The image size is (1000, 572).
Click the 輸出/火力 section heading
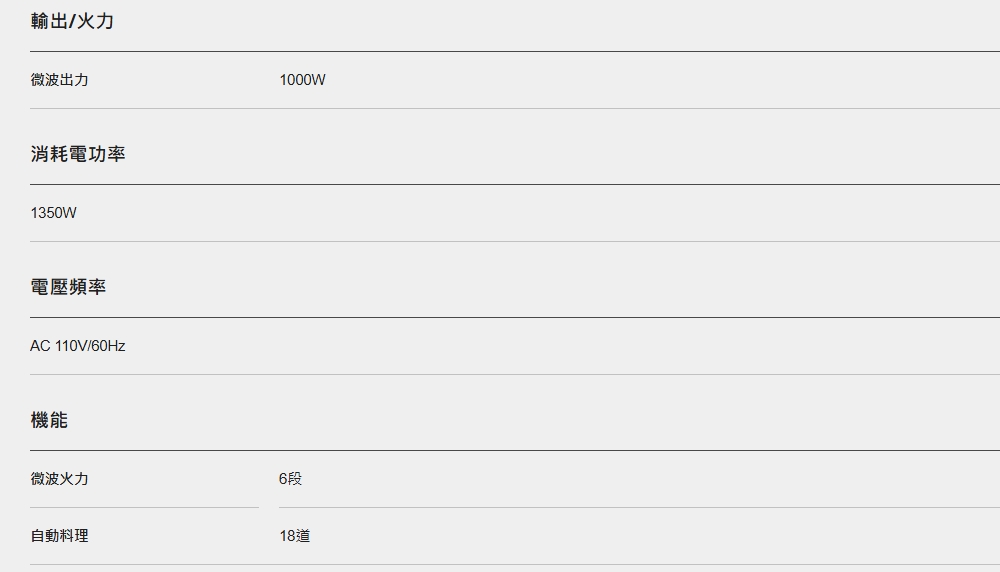pyautogui.click(x=72, y=21)
